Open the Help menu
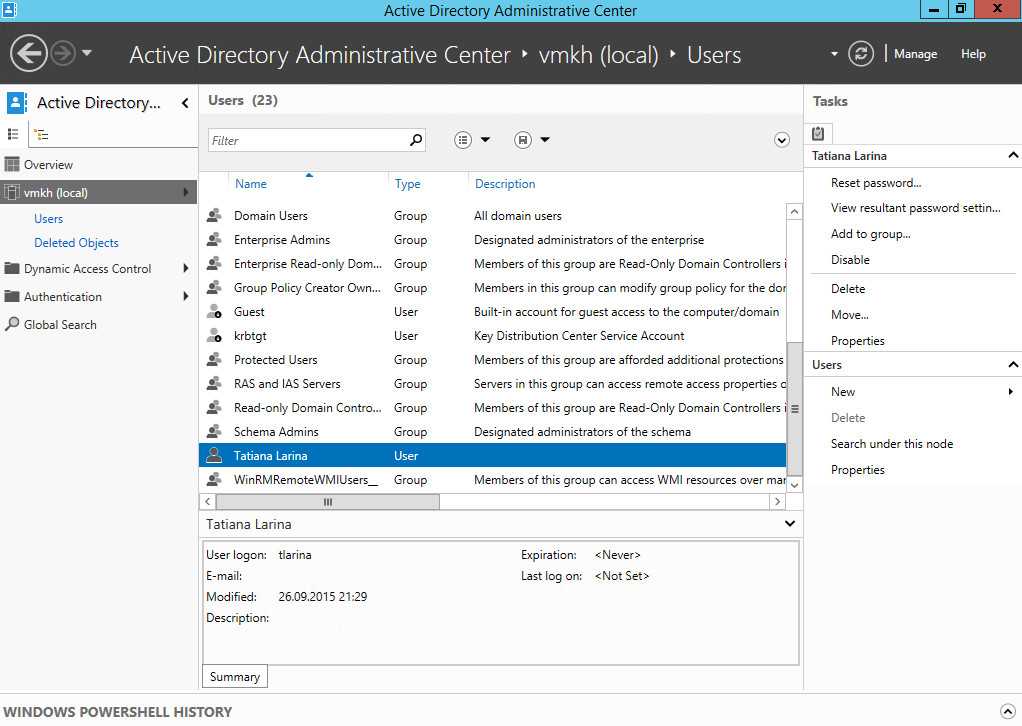Image resolution: width=1022 pixels, height=726 pixels. coord(972,54)
